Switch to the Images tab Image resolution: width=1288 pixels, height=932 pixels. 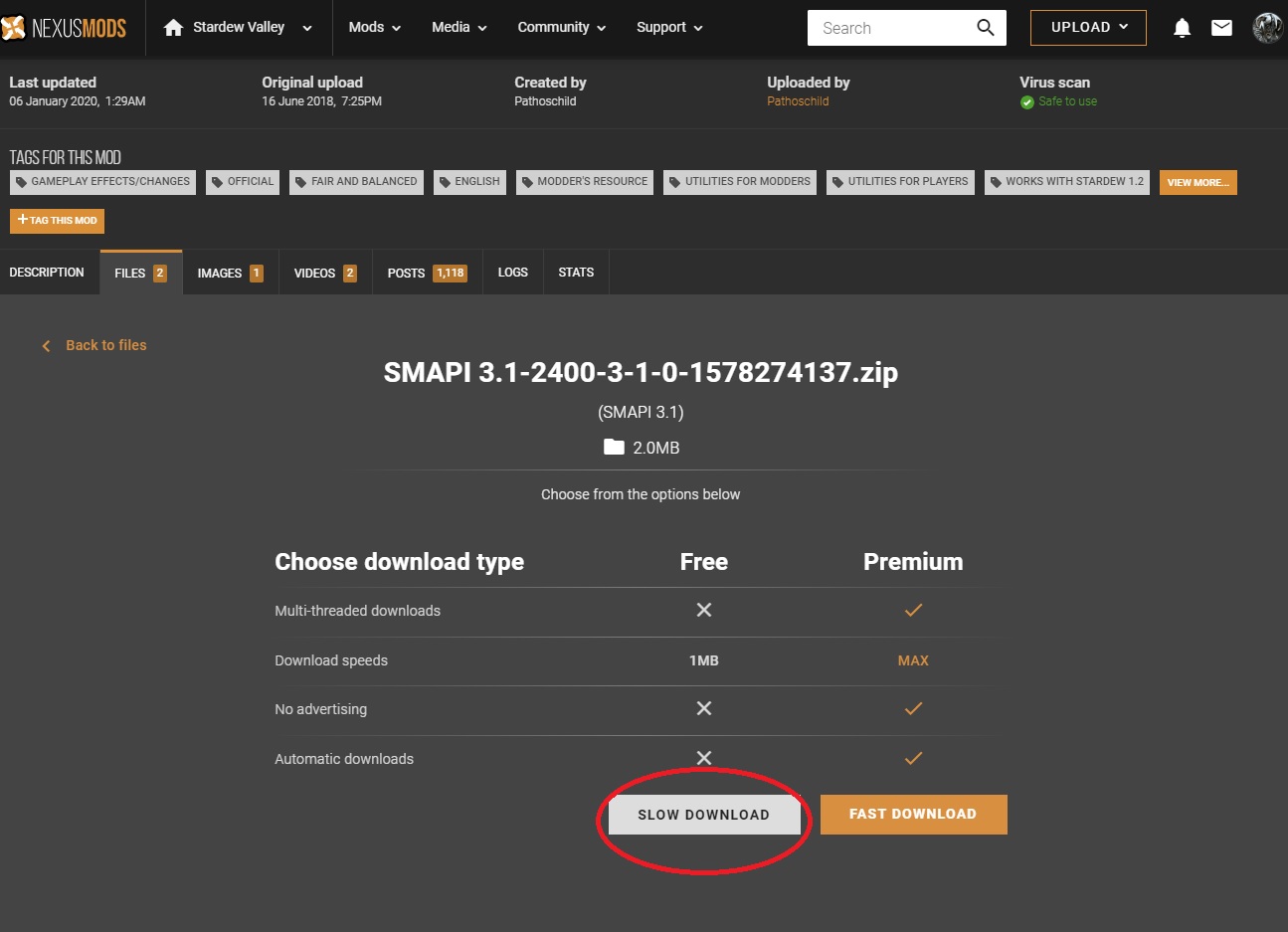230,273
